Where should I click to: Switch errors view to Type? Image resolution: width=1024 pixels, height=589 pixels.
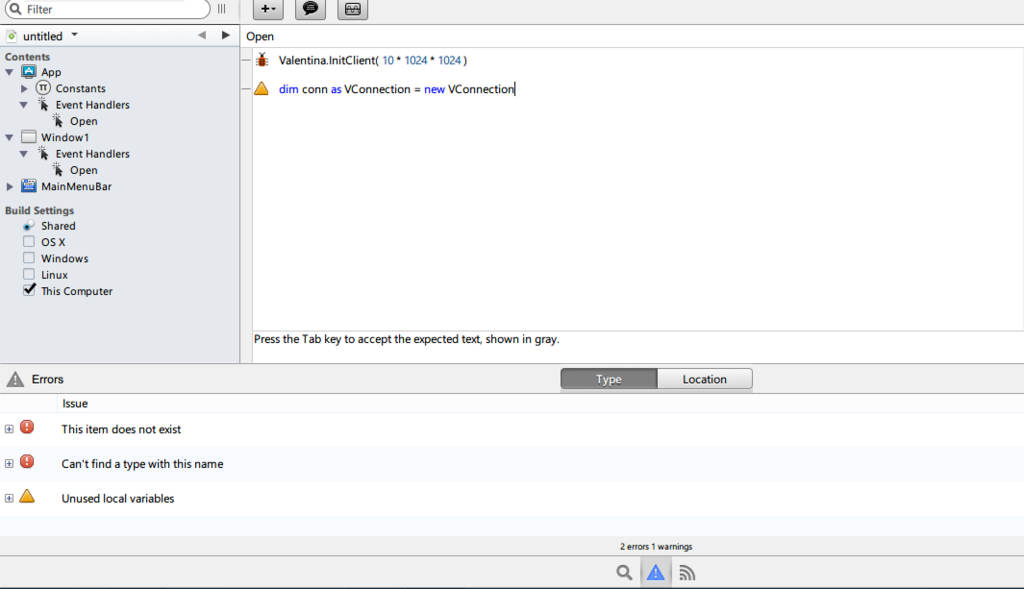coord(609,379)
